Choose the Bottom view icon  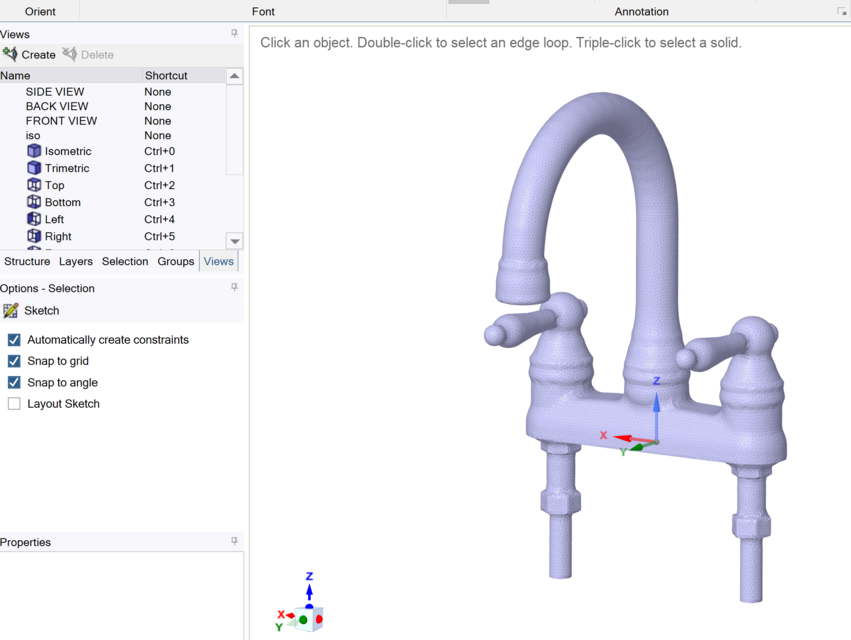pos(33,202)
